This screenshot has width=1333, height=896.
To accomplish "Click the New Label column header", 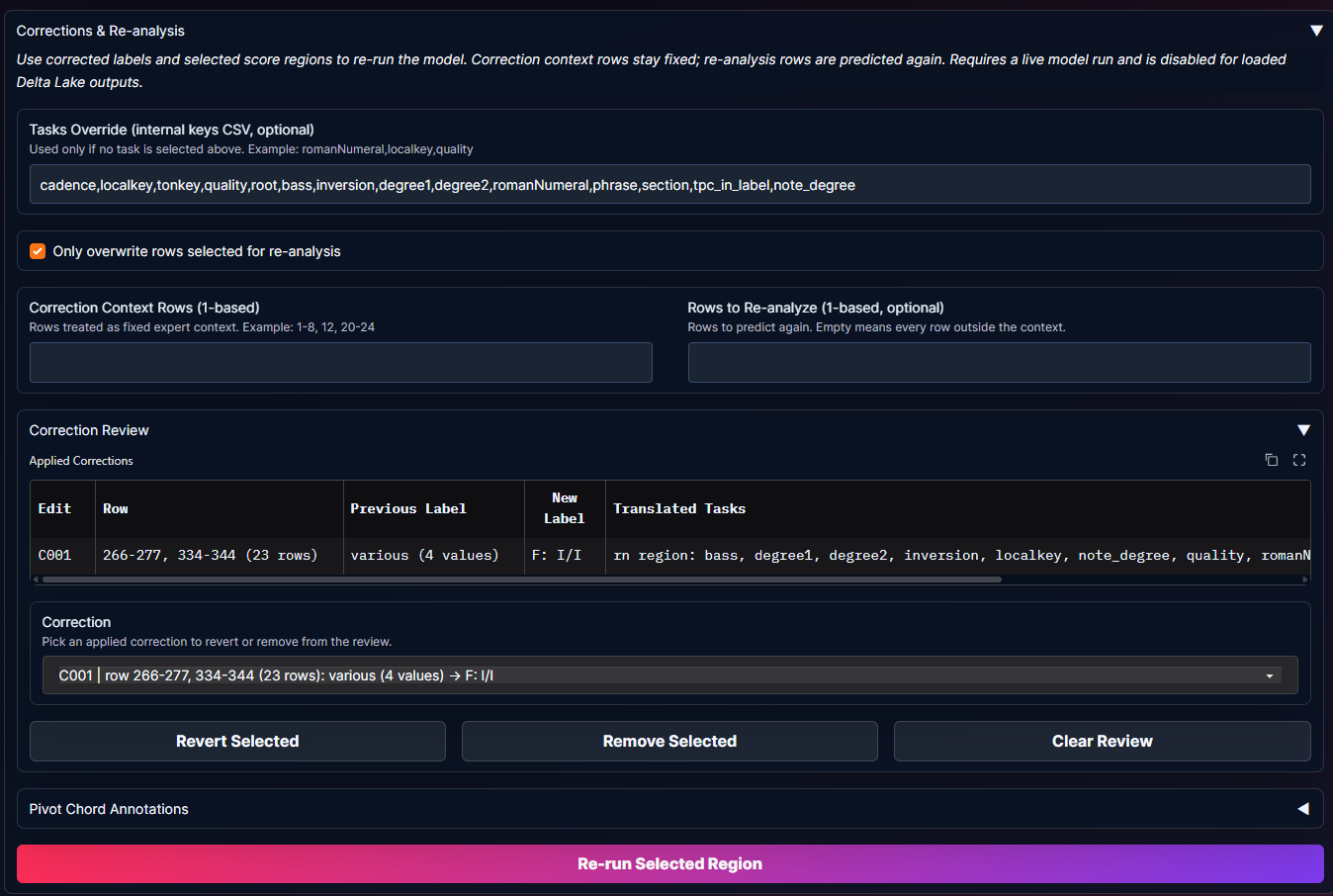I will coord(564,508).
